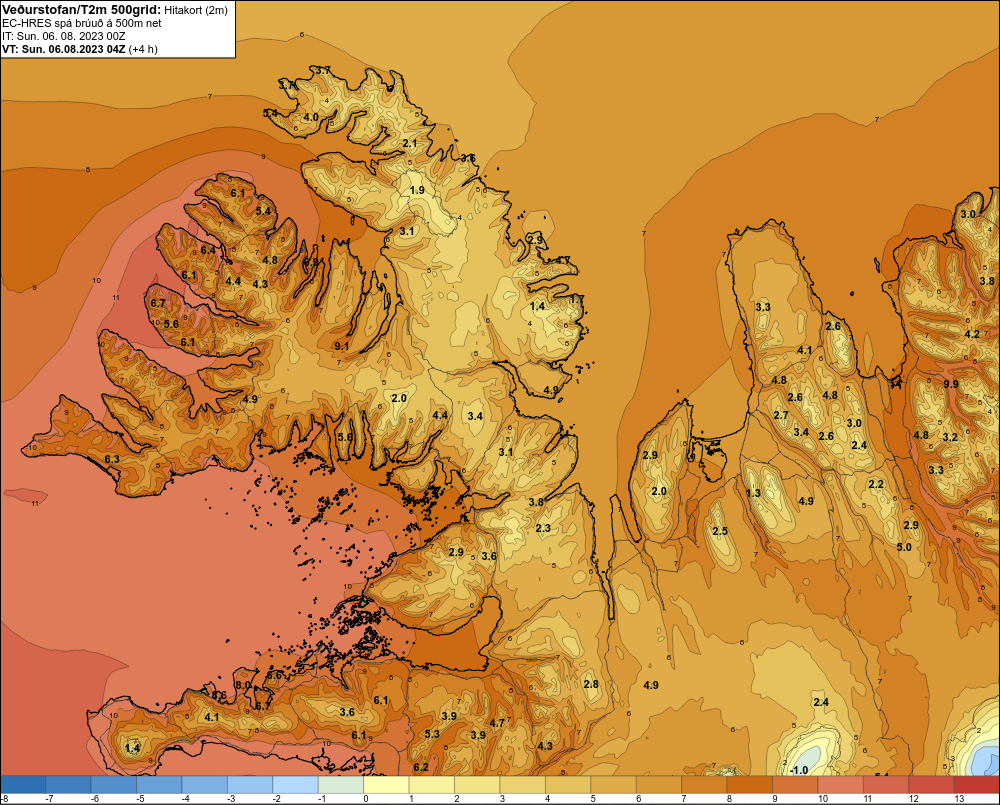Screen dimensions: 1000x805
Task: Click the '-5' label on the legend scale
Action: tap(140, 799)
